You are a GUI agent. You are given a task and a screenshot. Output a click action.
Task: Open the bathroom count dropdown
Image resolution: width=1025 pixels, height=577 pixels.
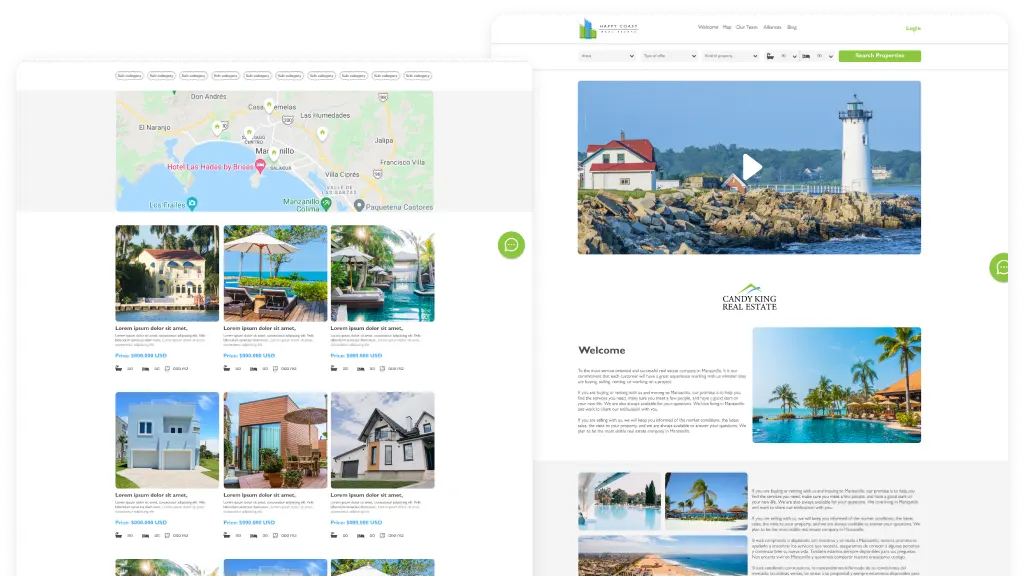point(788,56)
